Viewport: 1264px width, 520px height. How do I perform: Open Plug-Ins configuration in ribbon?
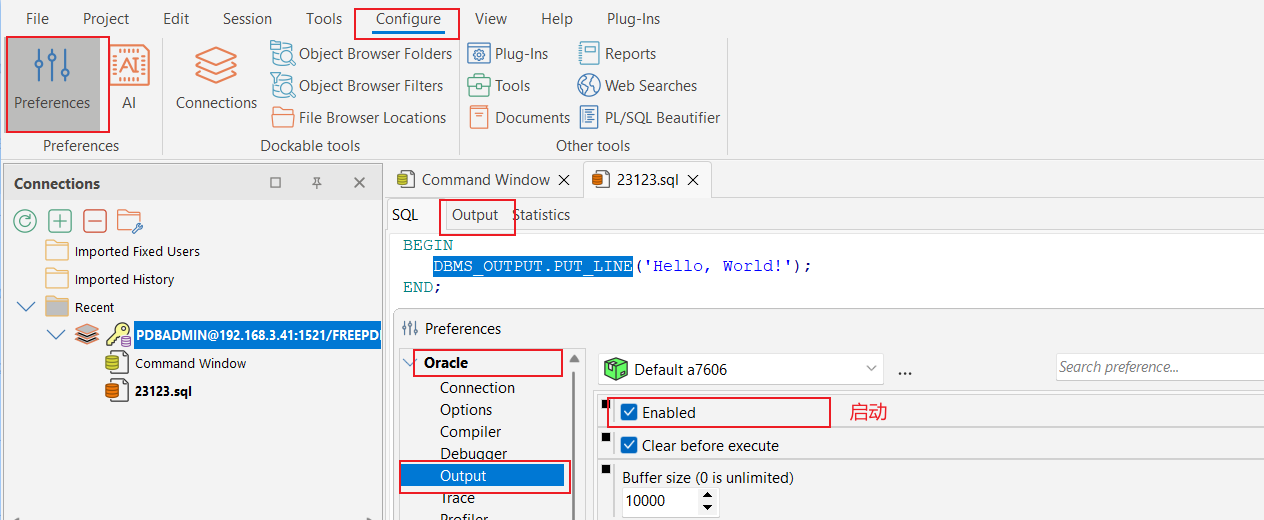(x=508, y=54)
